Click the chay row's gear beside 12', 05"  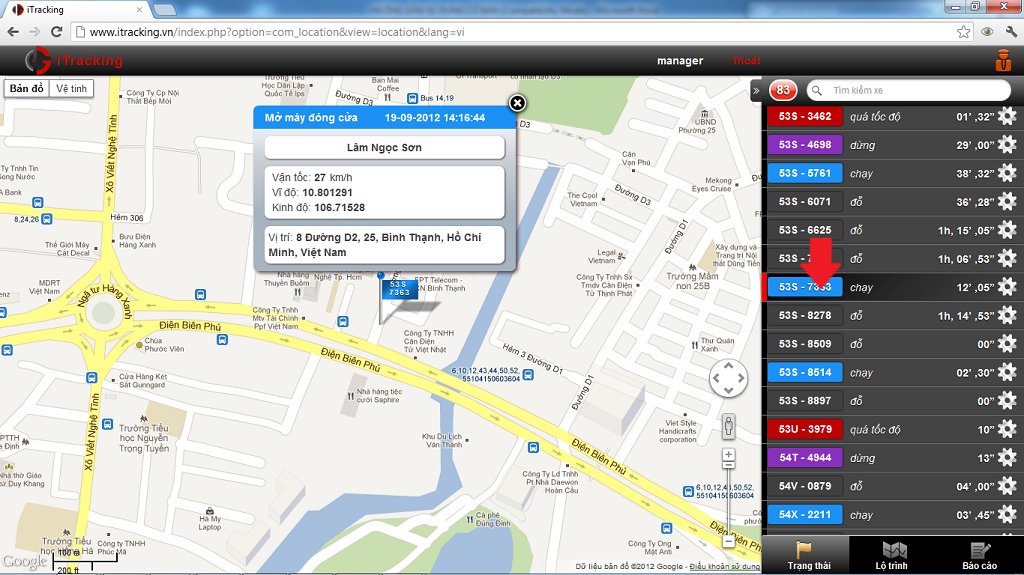tap(1007, 287)
